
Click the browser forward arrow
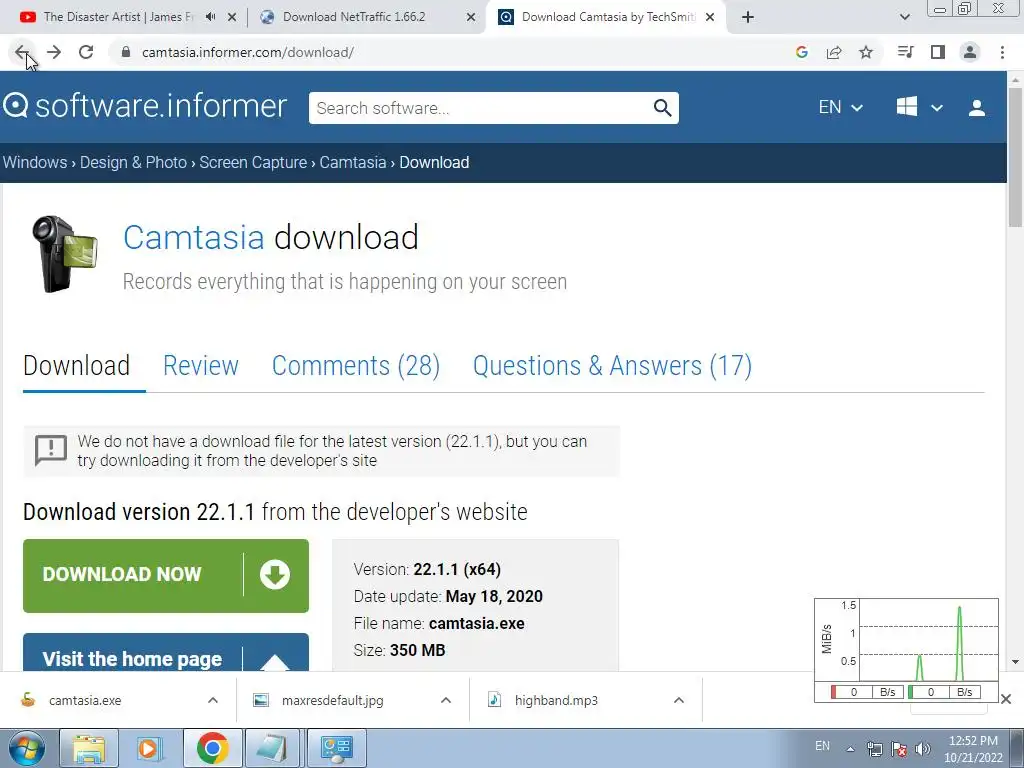[x=54, y=52]
